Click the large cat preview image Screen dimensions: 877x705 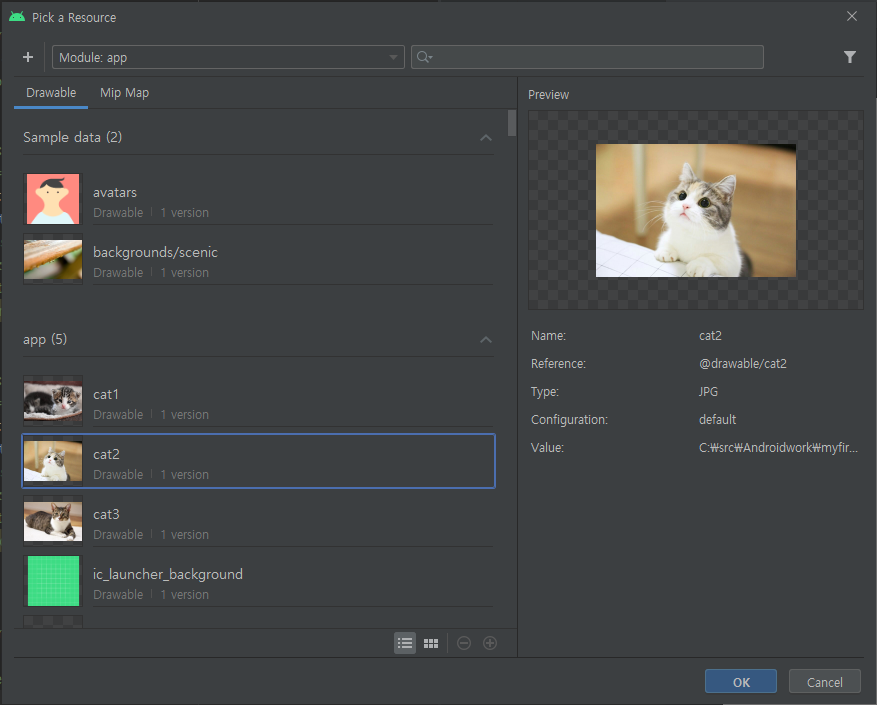[696, 210]
